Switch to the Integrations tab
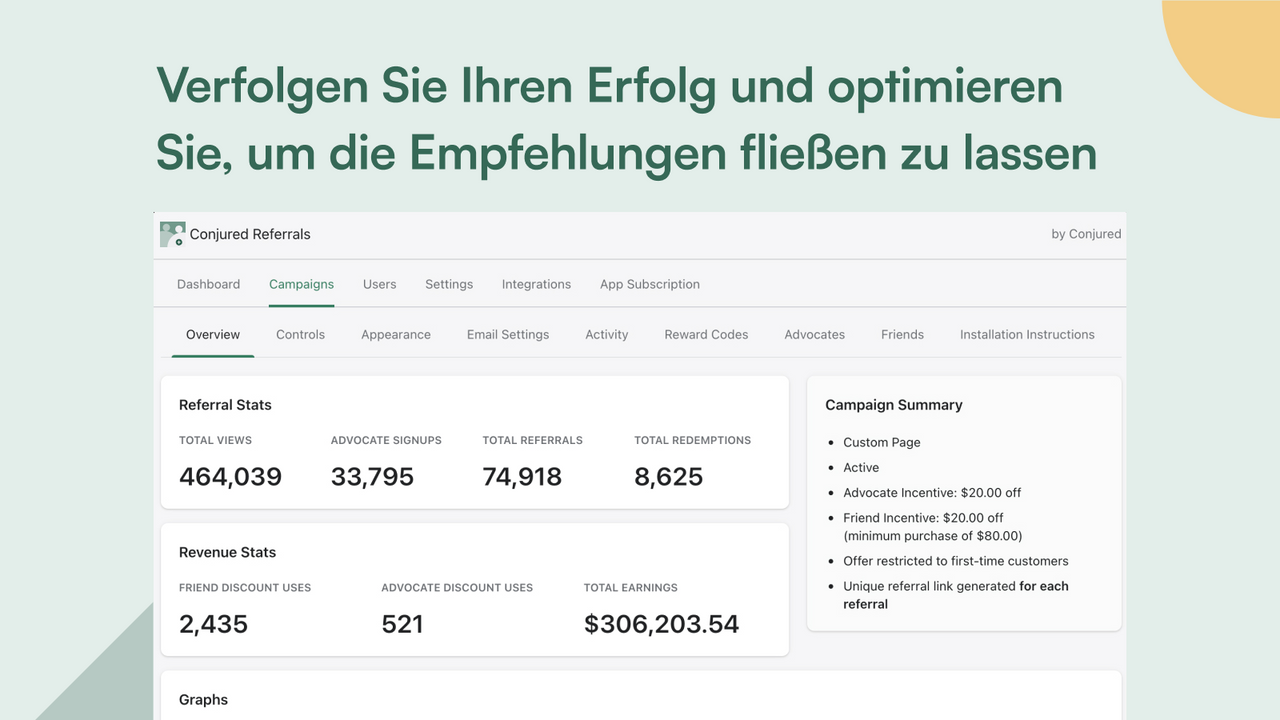Screen dimensions: 1280x720 (536, 284)
